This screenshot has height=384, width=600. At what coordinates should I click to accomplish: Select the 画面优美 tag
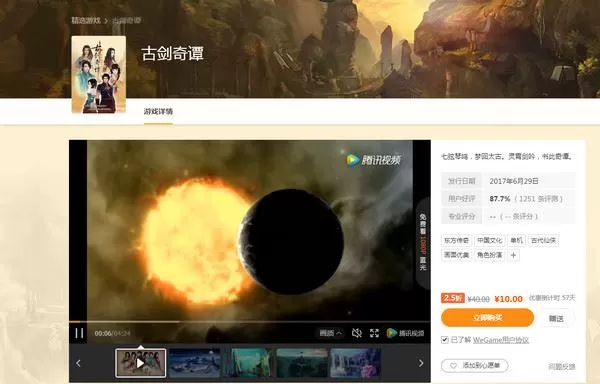pyautogui.click(x=457, y=255)
